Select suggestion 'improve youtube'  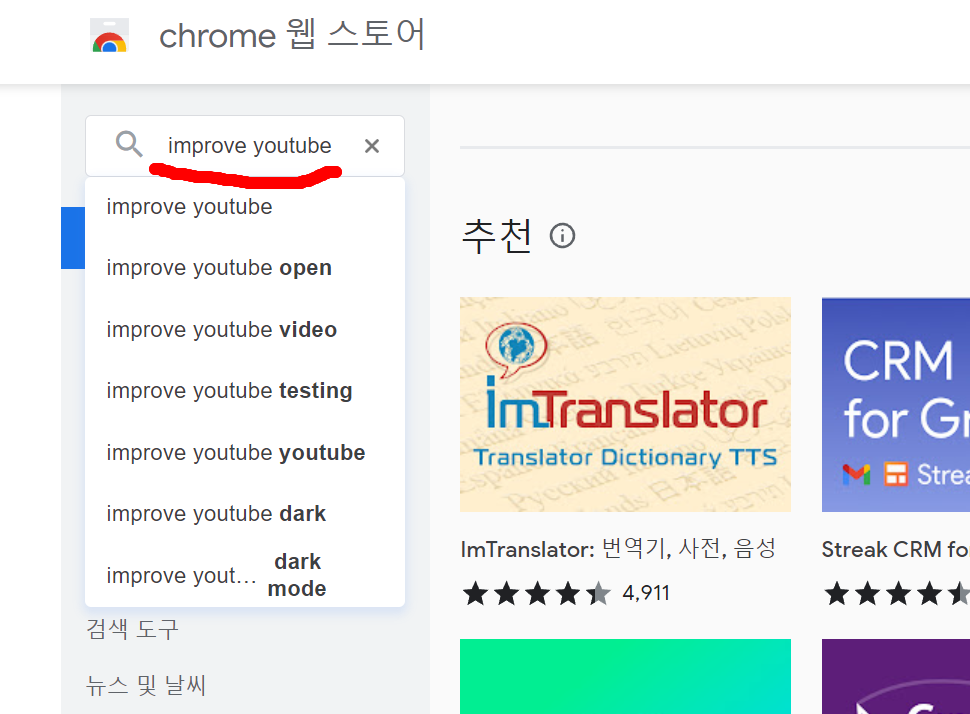click(245, 207)
